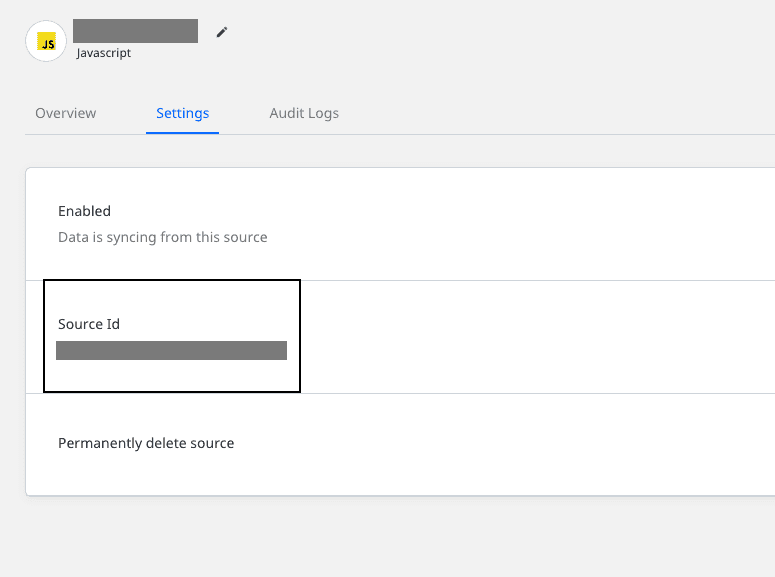Click the pencil edit icon beside source name
775x577 pixels.
(222, 32)
